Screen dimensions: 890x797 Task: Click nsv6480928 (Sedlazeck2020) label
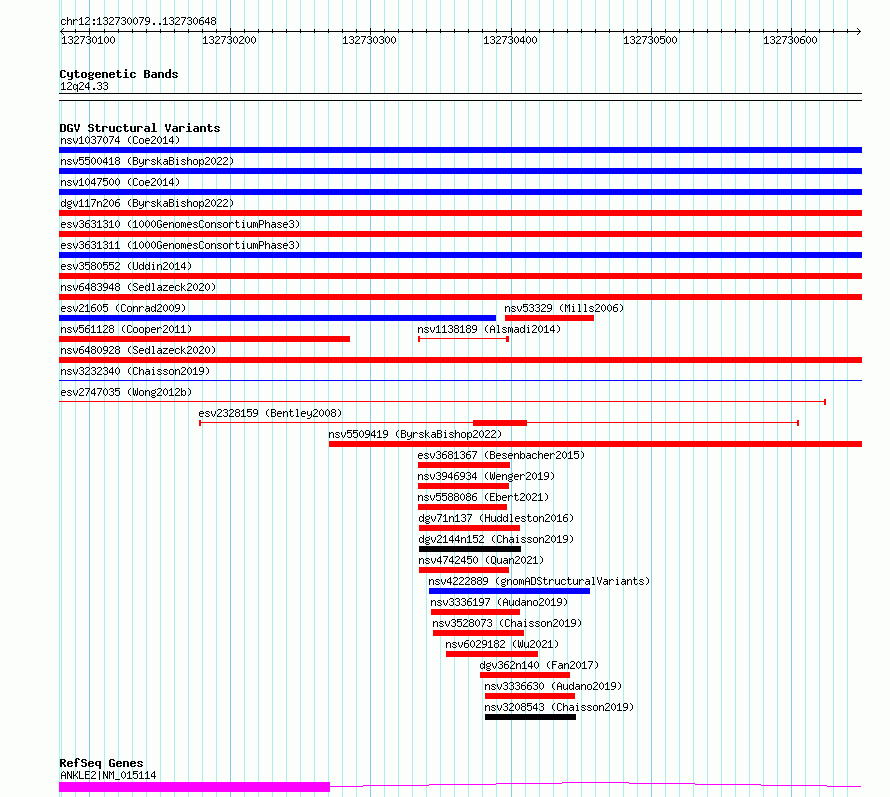(138, 350)
